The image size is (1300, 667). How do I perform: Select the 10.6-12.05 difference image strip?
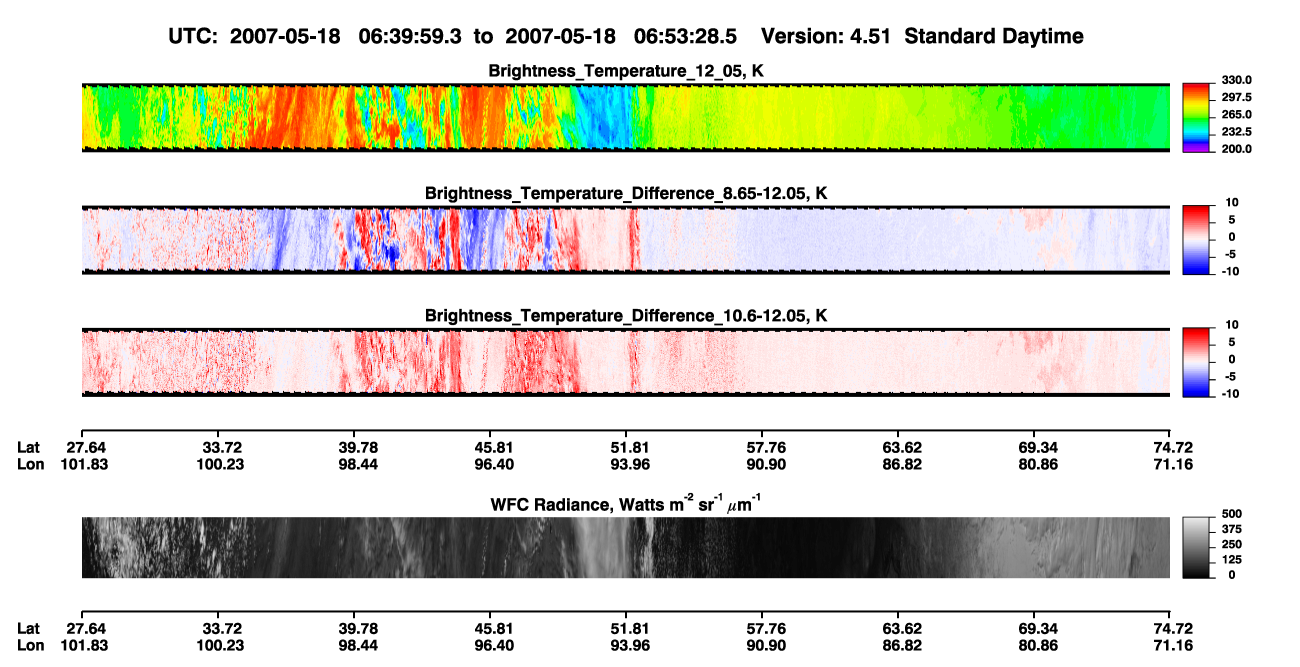click(x=626, y=362)
